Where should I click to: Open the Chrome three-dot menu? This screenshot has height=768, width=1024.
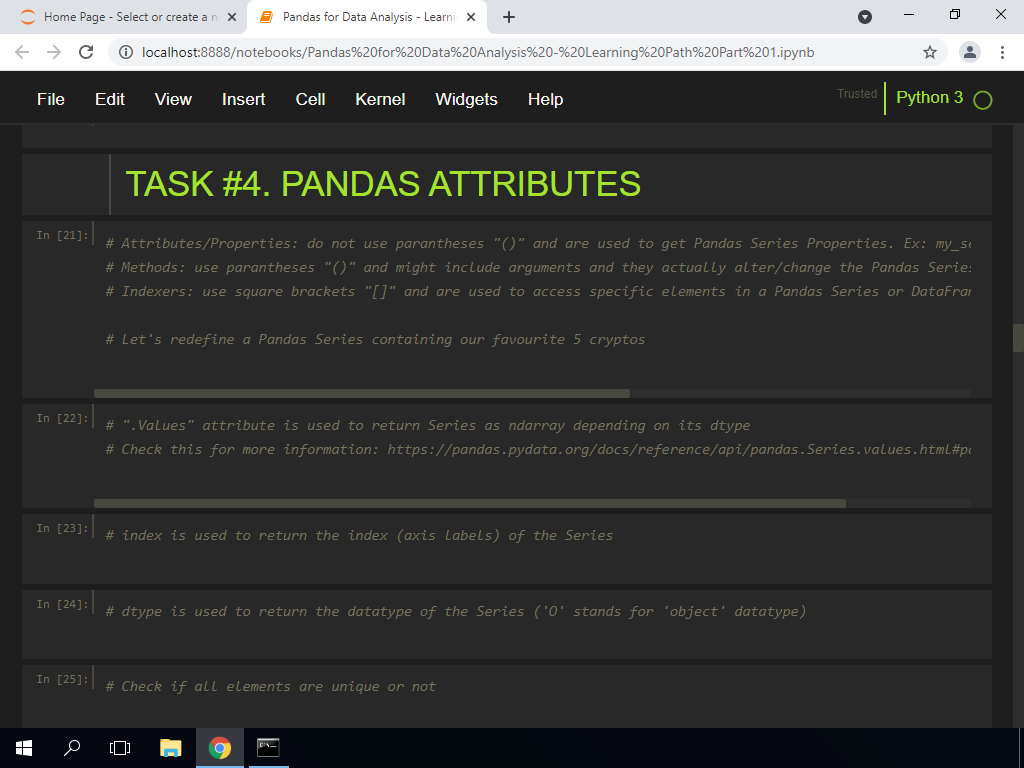1003,51
